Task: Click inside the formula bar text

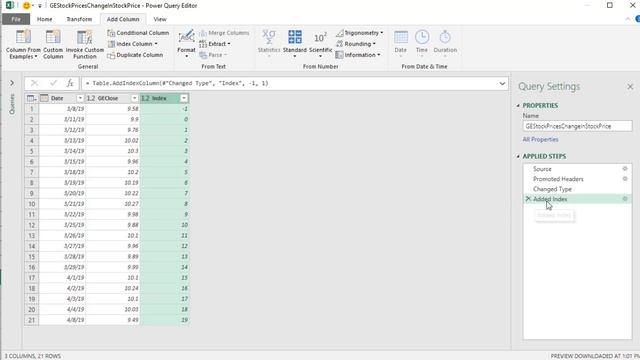Action: point(177,83)
